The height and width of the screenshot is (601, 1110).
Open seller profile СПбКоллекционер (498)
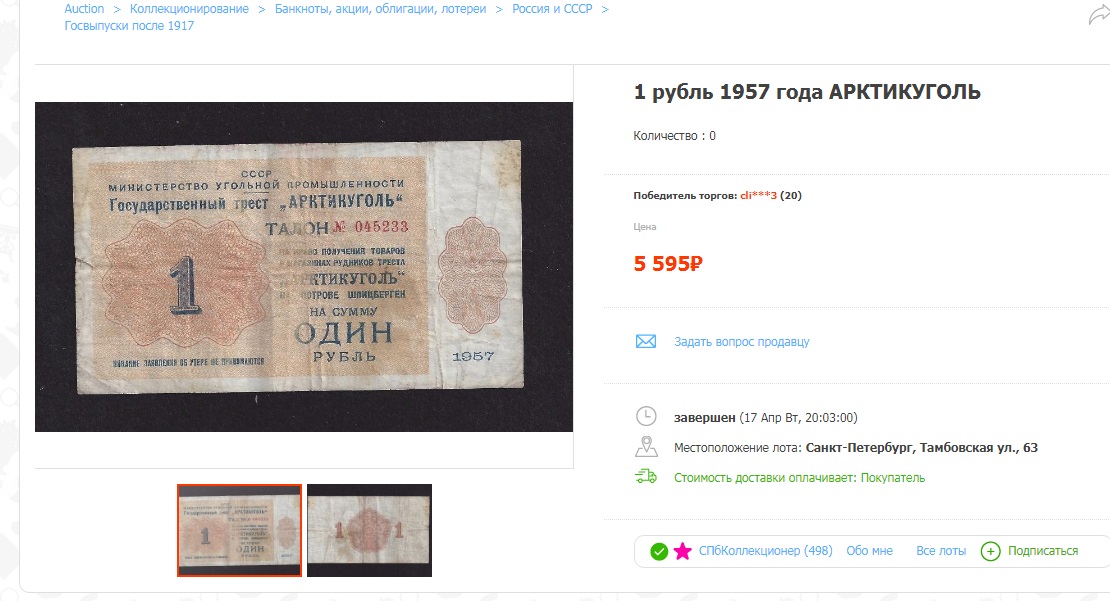(x=765, y=551)
